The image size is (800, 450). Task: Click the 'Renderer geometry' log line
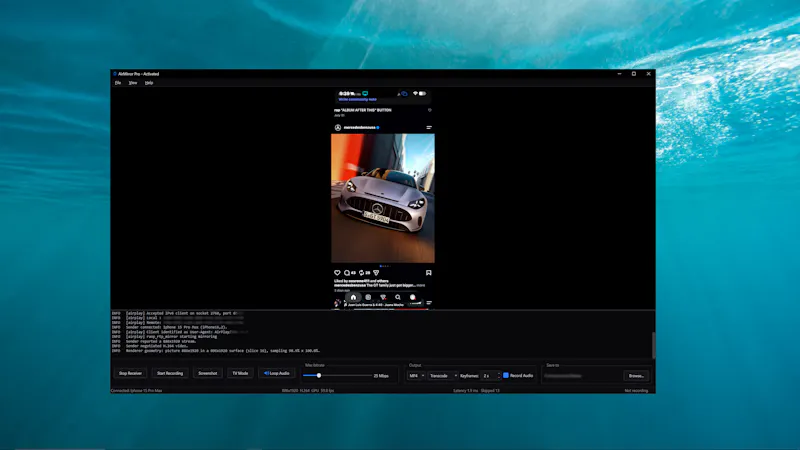(223, 351)
